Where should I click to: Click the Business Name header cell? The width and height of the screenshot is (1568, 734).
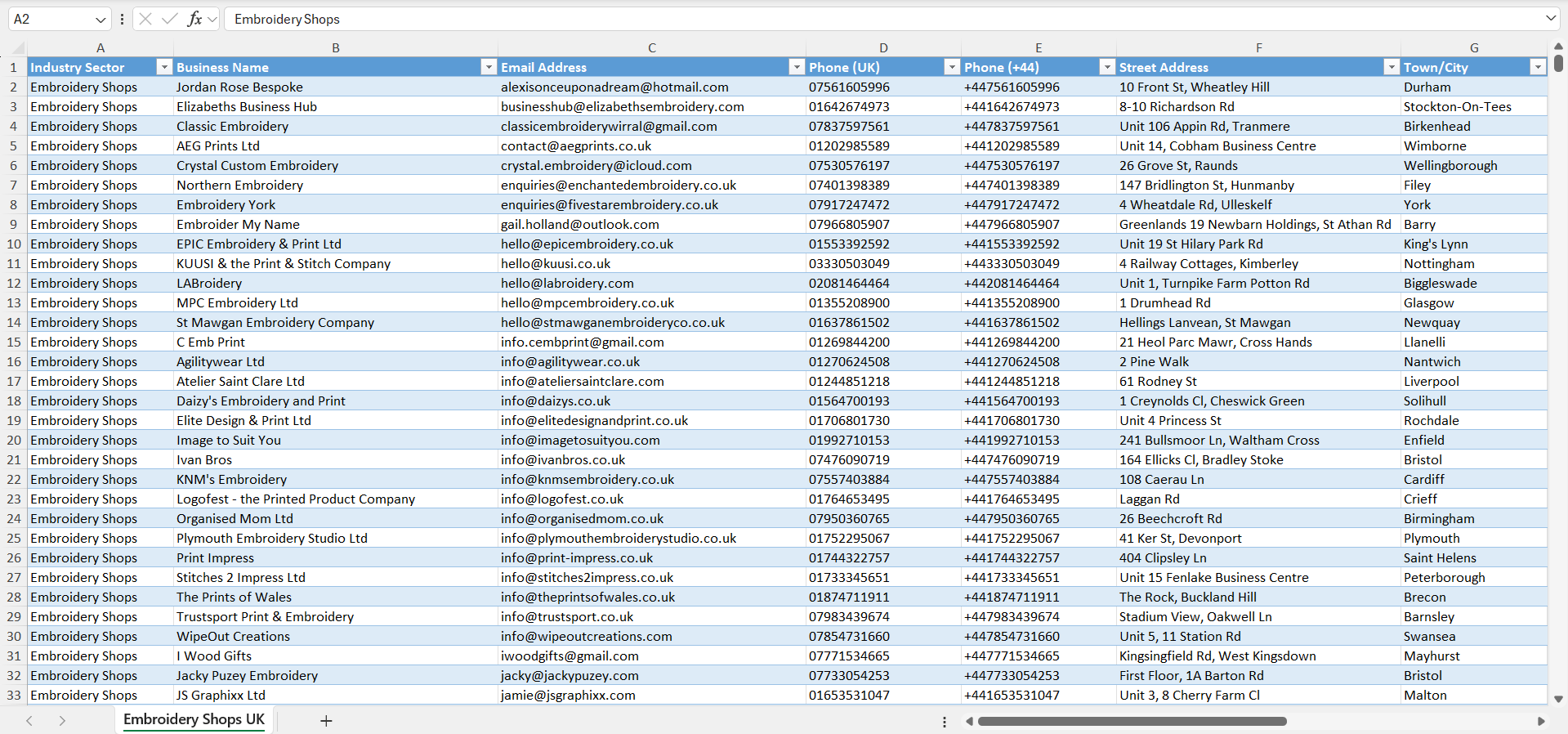336,67
